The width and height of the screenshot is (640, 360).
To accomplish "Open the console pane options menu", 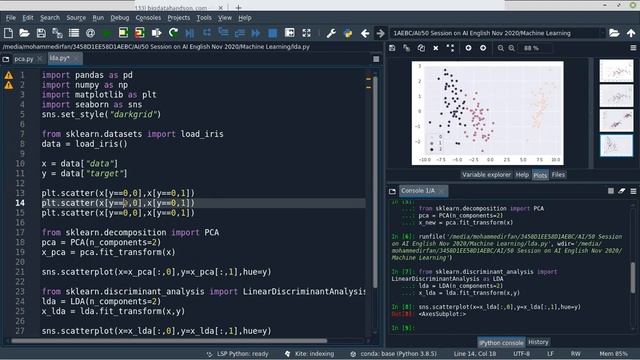I will (x=633, y=191).
